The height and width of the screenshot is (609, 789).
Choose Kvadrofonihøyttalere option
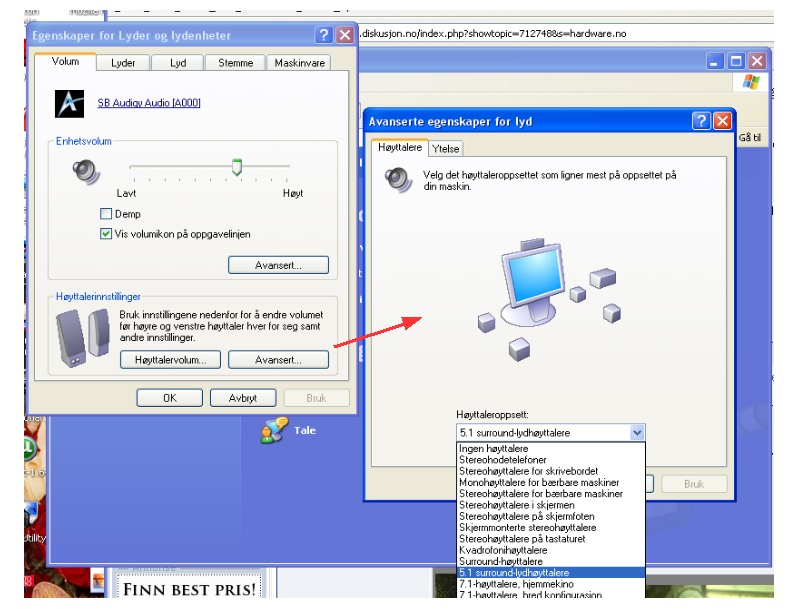pyautogui.click(x=551, y=550)
